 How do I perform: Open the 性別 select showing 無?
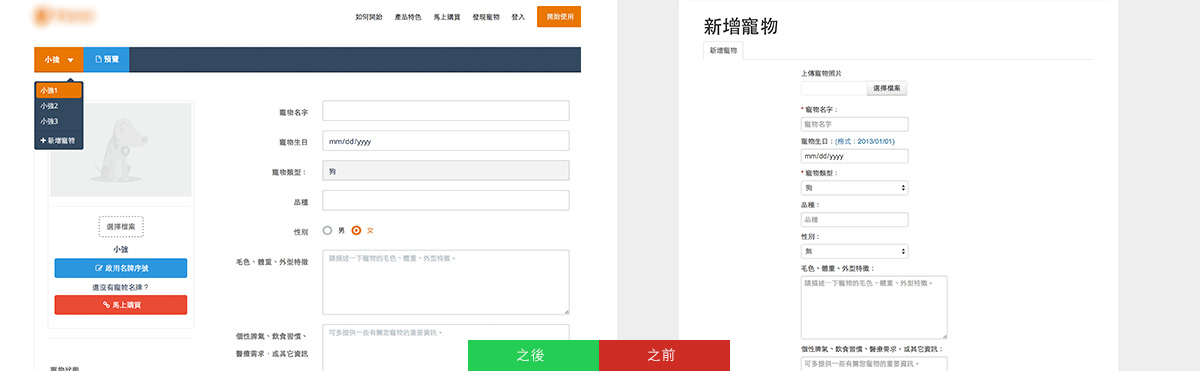pos(854,251)
